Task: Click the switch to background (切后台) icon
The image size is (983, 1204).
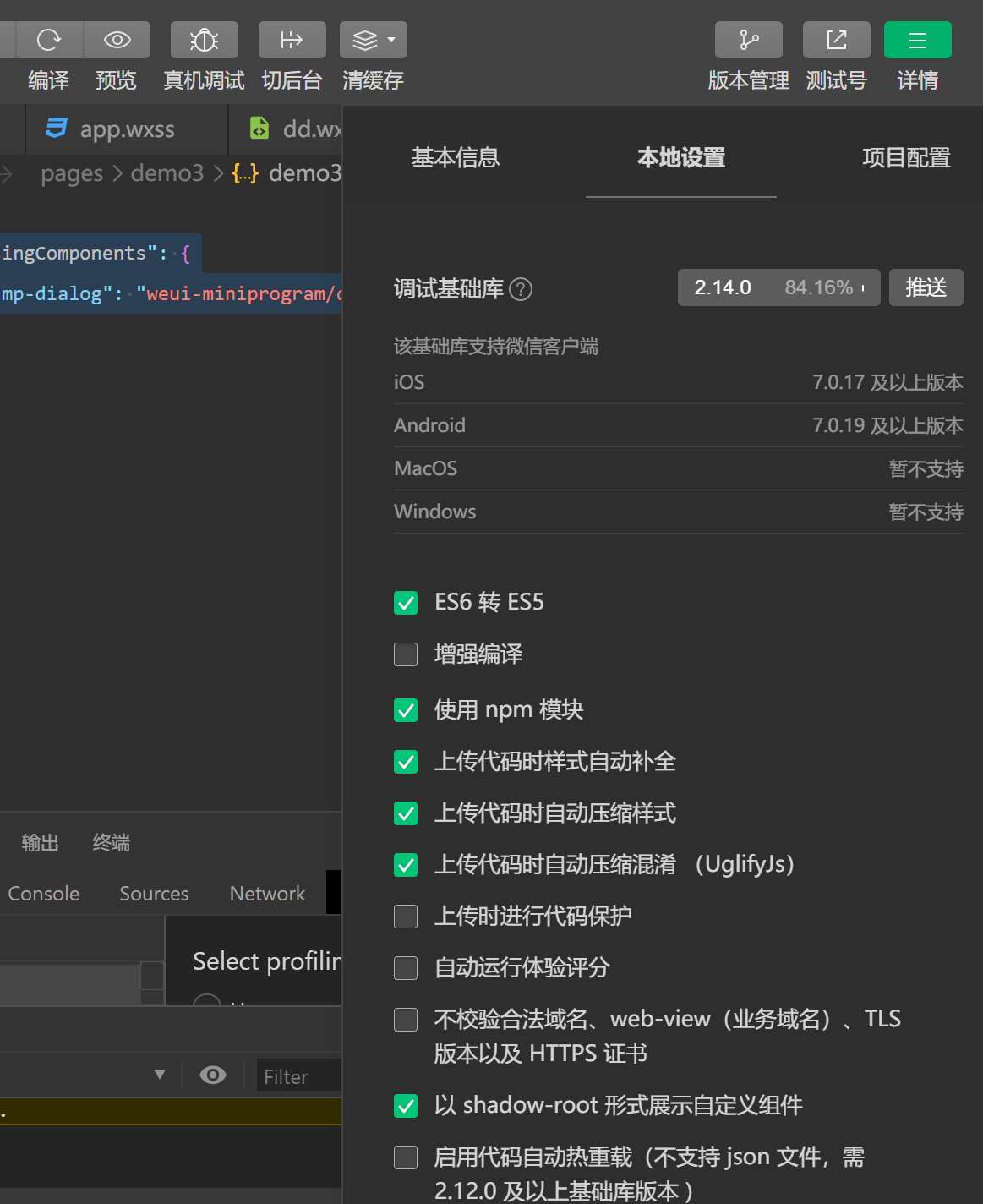Action: [x=292, y=40]
